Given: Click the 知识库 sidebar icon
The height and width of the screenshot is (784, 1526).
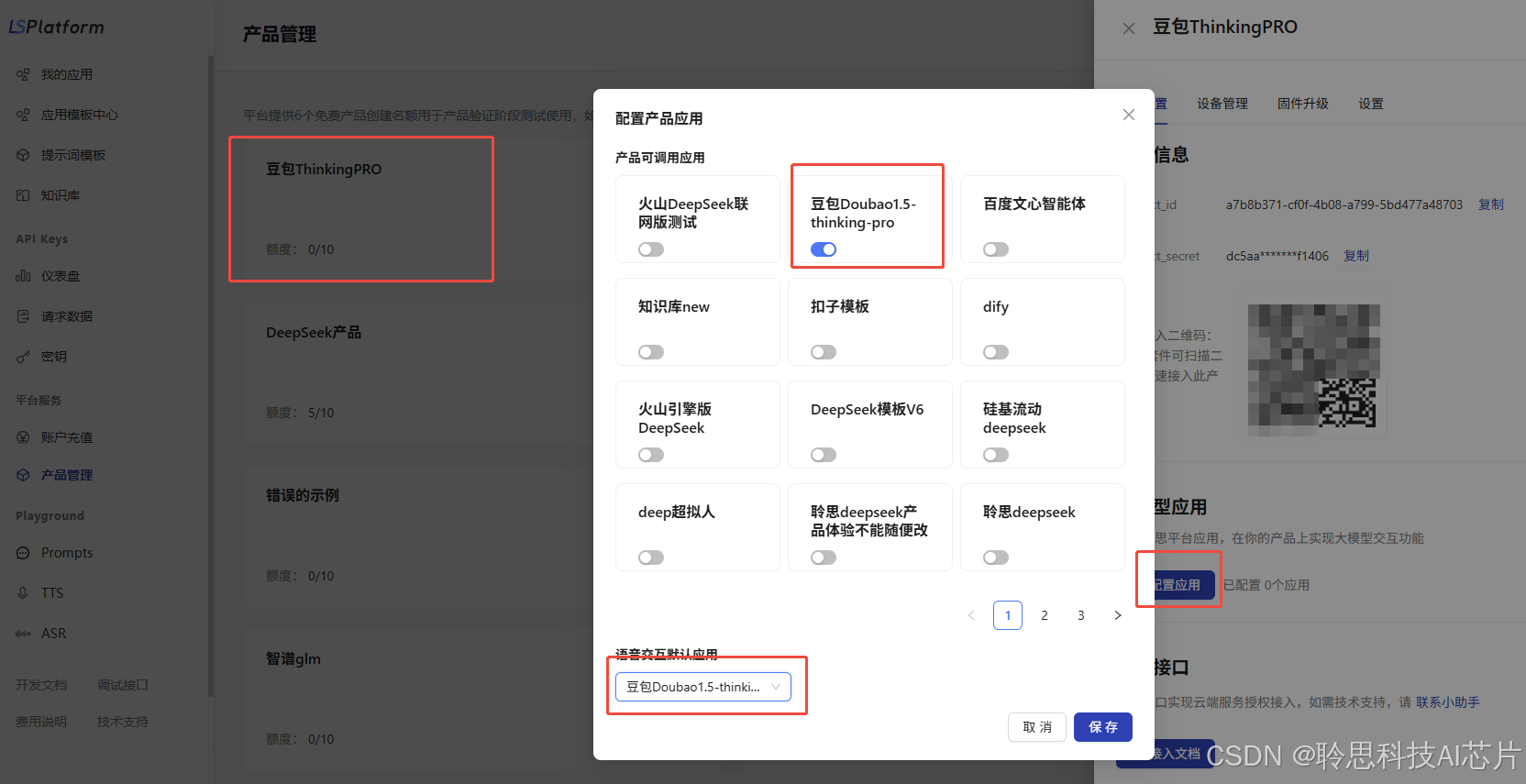Looking at the screenshot, I should pos(23,195).
